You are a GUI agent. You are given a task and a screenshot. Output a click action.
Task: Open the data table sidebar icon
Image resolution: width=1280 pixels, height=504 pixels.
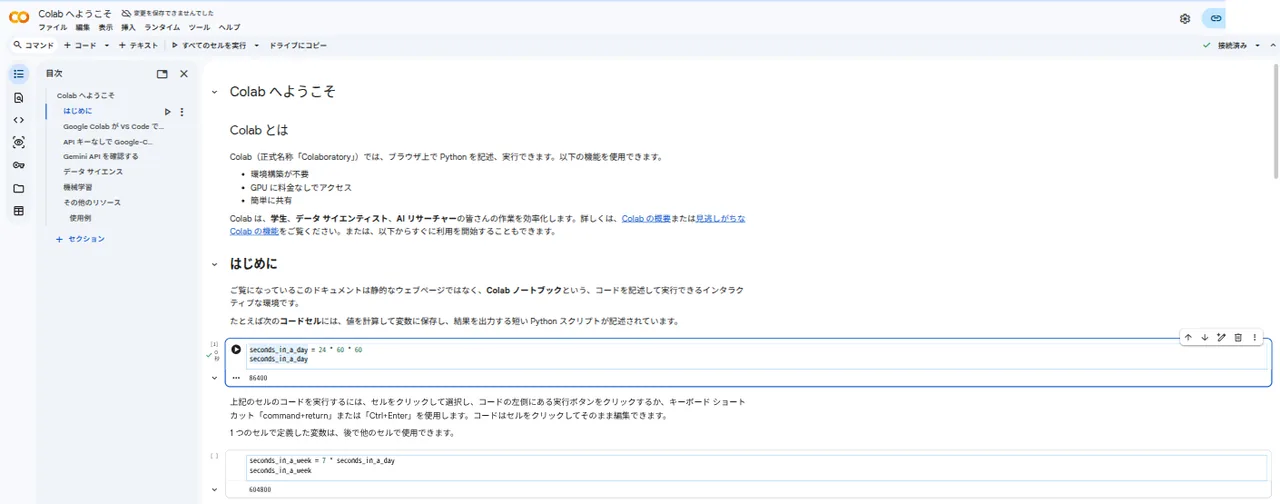[x=18, y=211]
